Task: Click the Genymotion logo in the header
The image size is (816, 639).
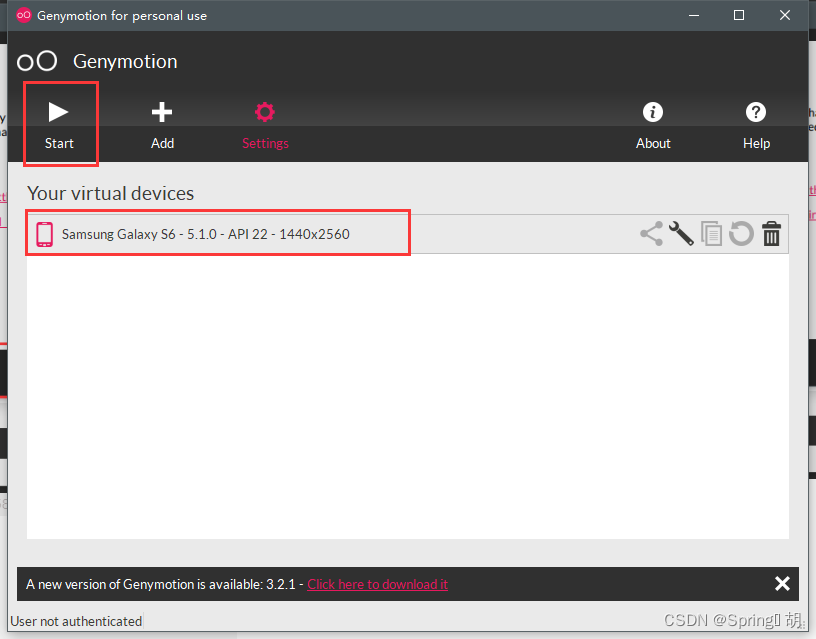Action: (37, 61)
